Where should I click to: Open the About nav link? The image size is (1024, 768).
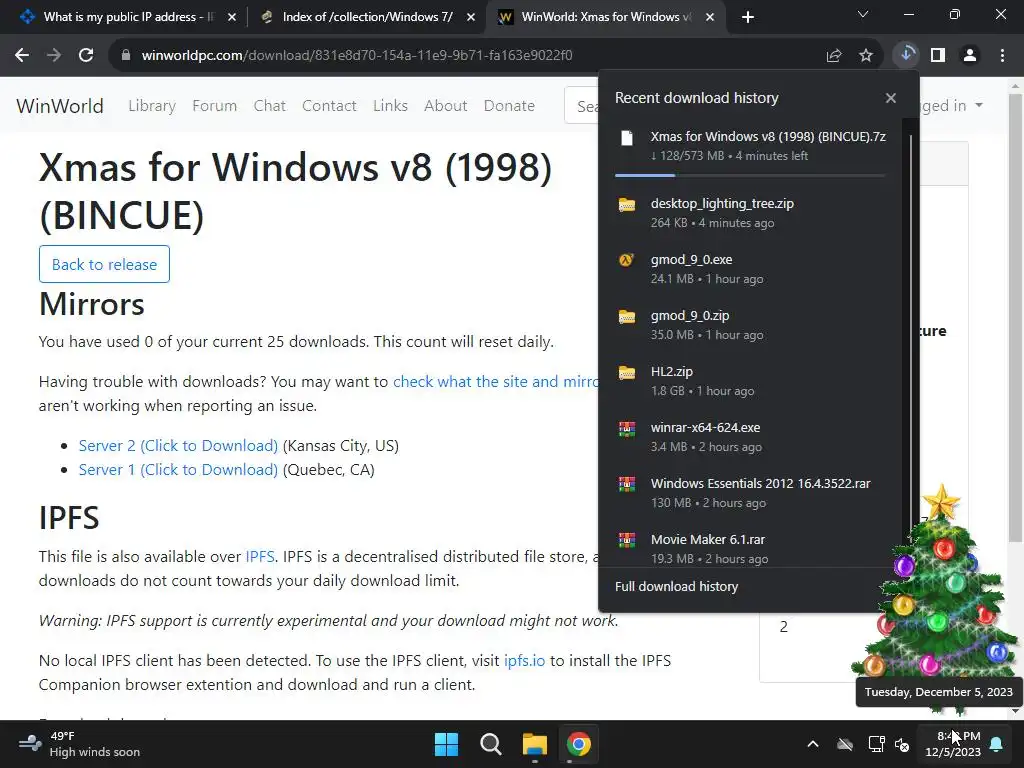click(x=445, y=106)
